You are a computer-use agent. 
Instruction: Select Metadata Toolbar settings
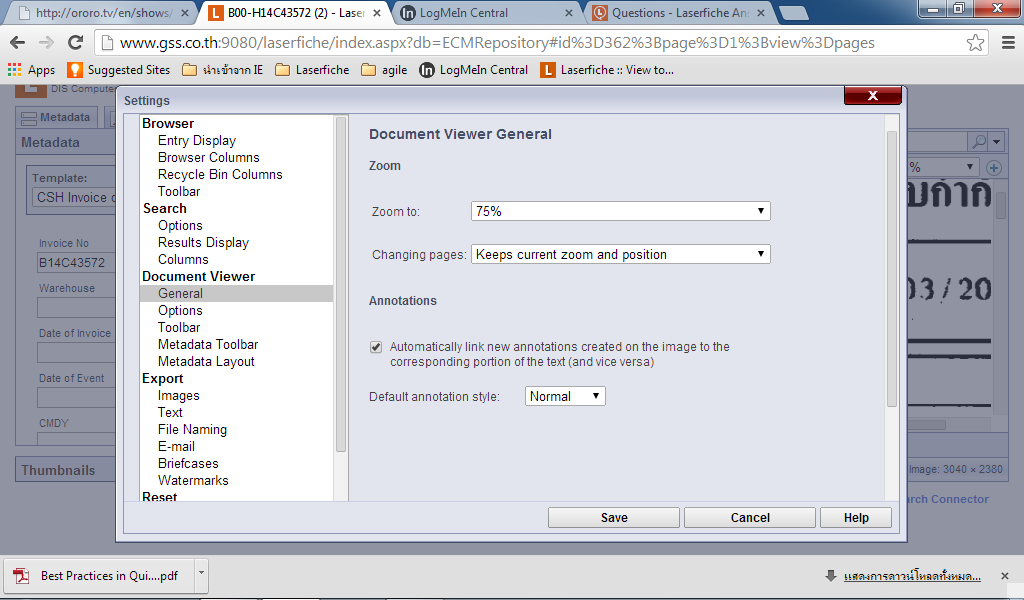coord(208,344)
